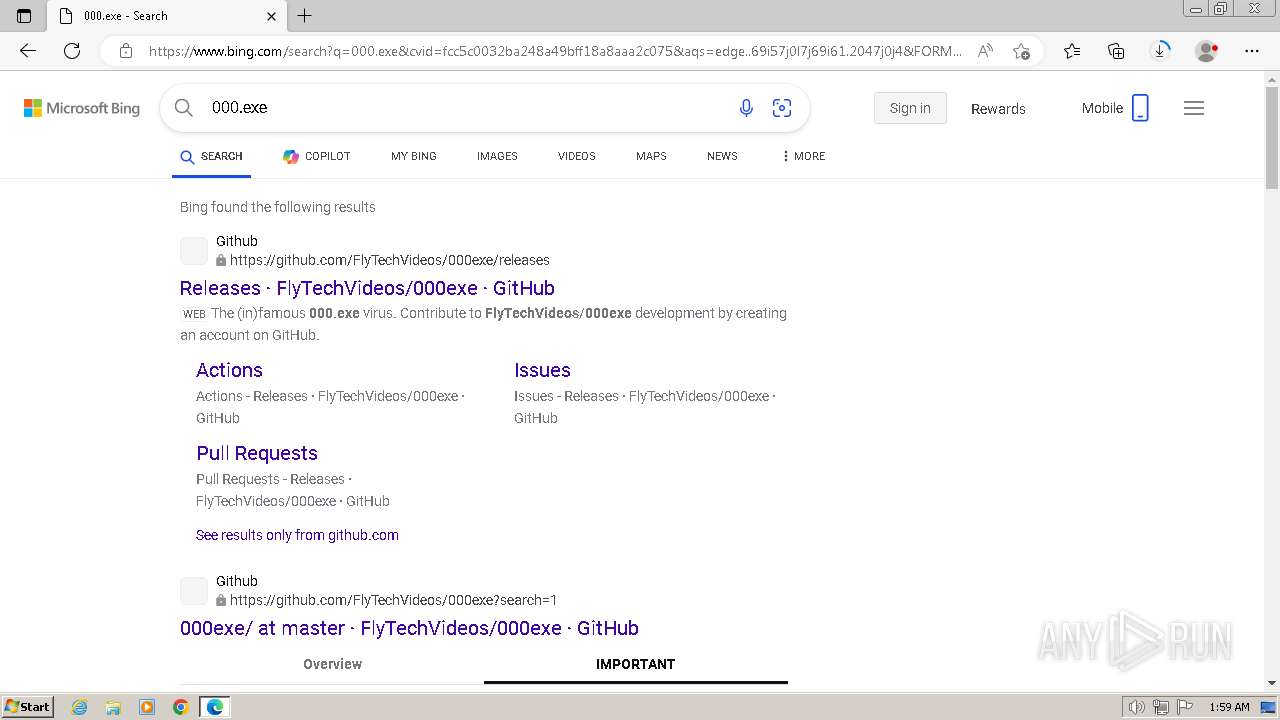
Task: Open the Rewards link
Action: (998, 108)
